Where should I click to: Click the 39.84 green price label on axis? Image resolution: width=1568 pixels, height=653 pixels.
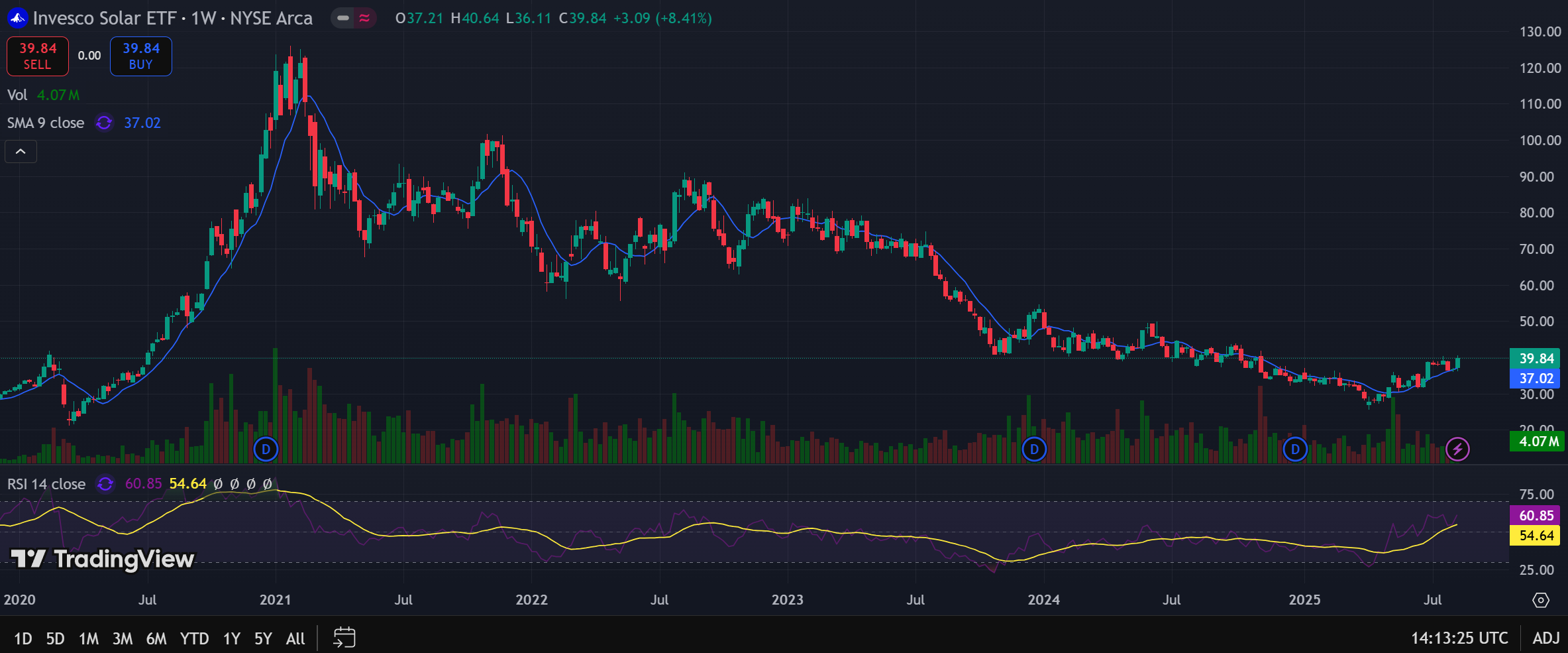point(1535,359)
